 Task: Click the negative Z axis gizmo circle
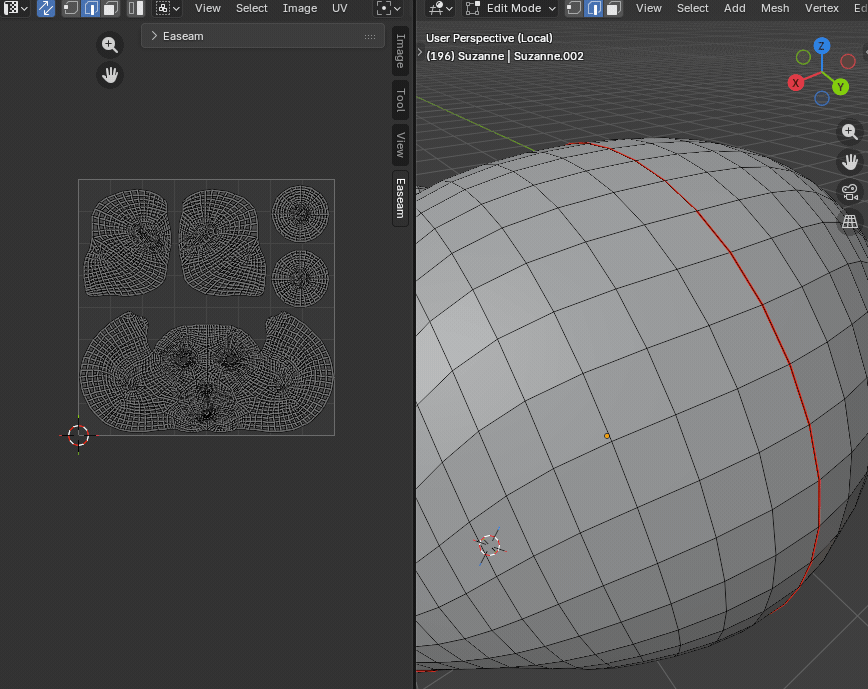pos(822,99)
